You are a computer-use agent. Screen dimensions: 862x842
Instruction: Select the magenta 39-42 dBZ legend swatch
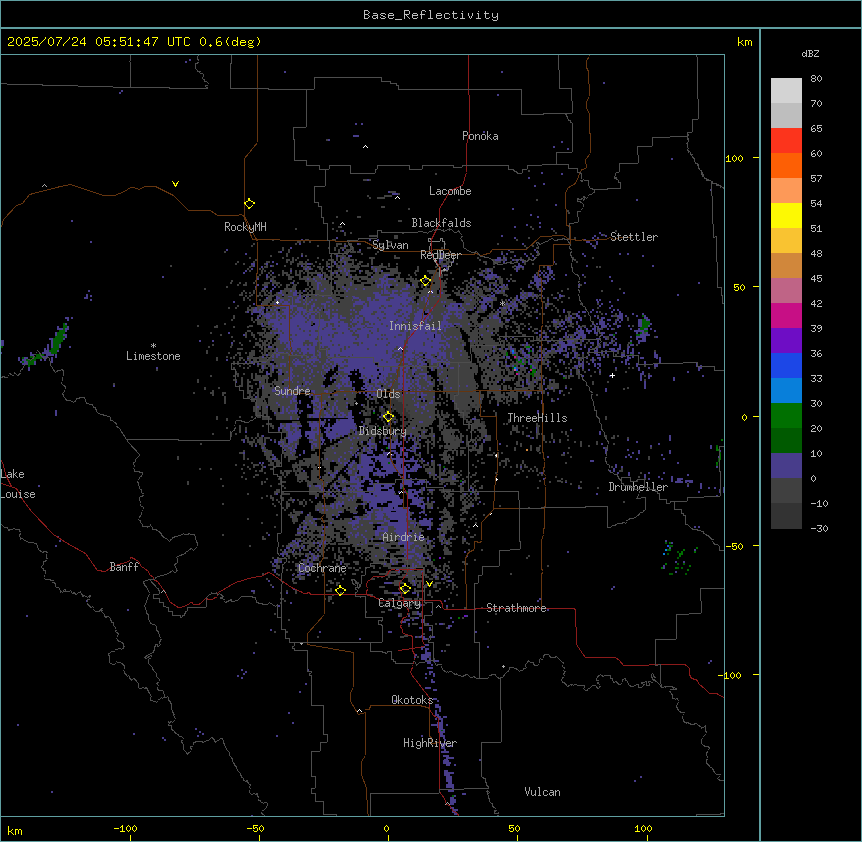pyautogui.click(x=786, y=315)
